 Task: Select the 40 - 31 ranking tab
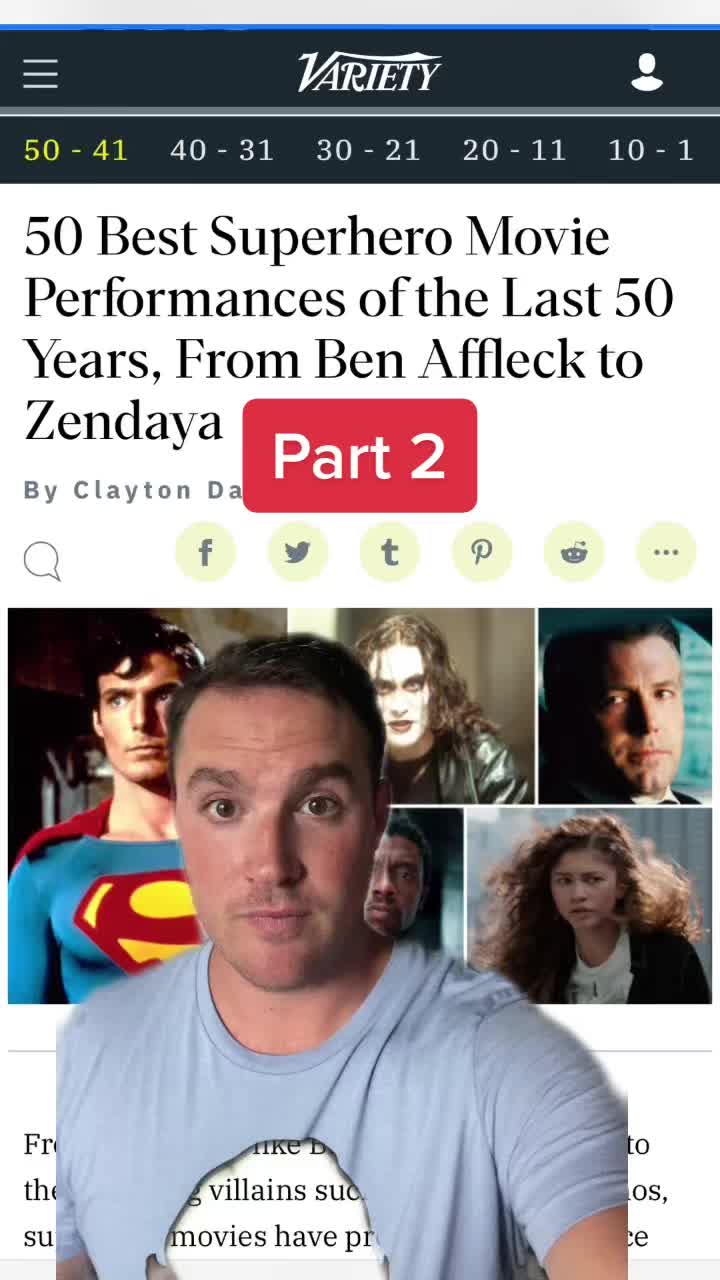coord(222,150)
